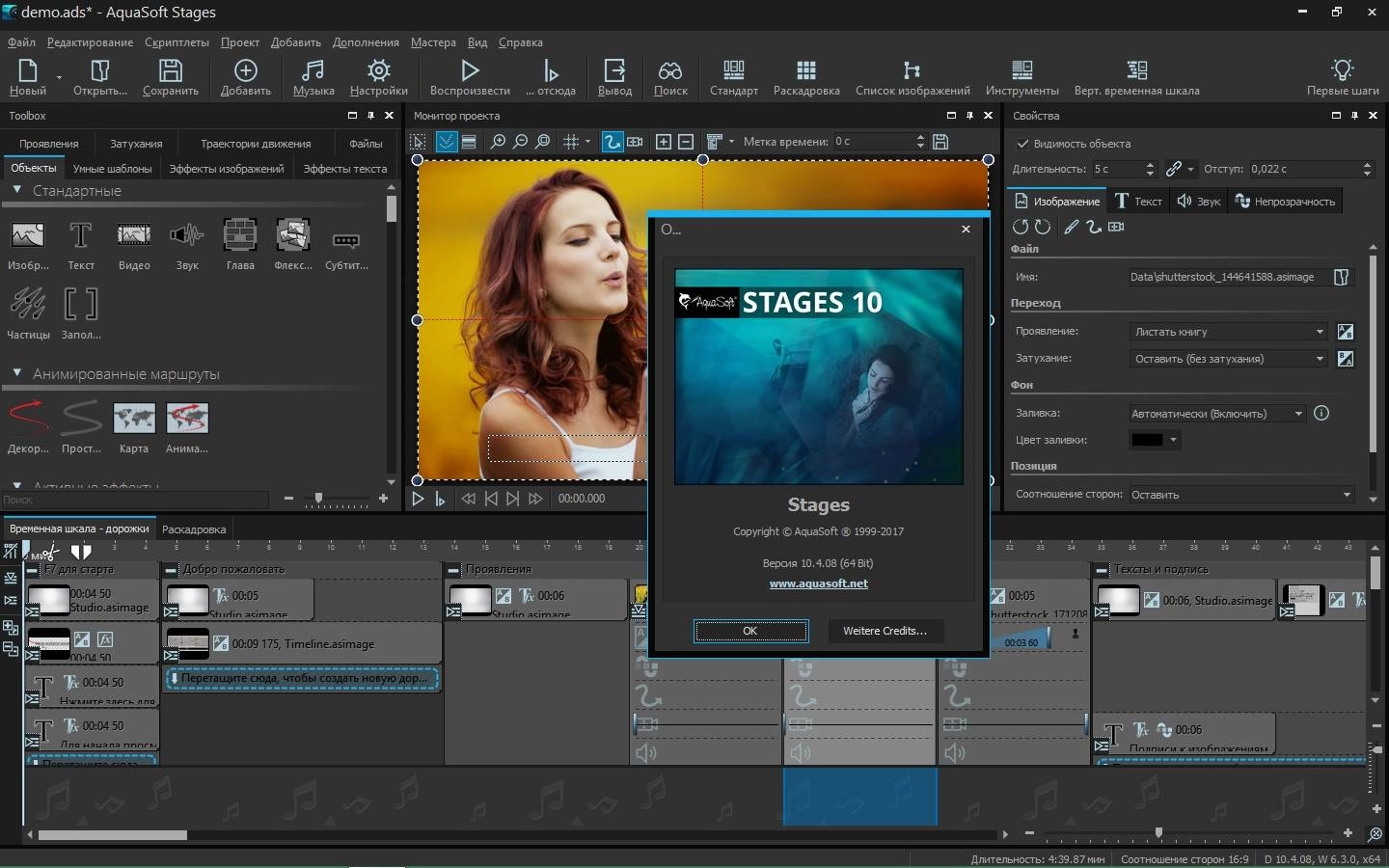Open Настройки gear in toolbar
The height and width of the screenshot is (868, 1389).
(379, 76)
